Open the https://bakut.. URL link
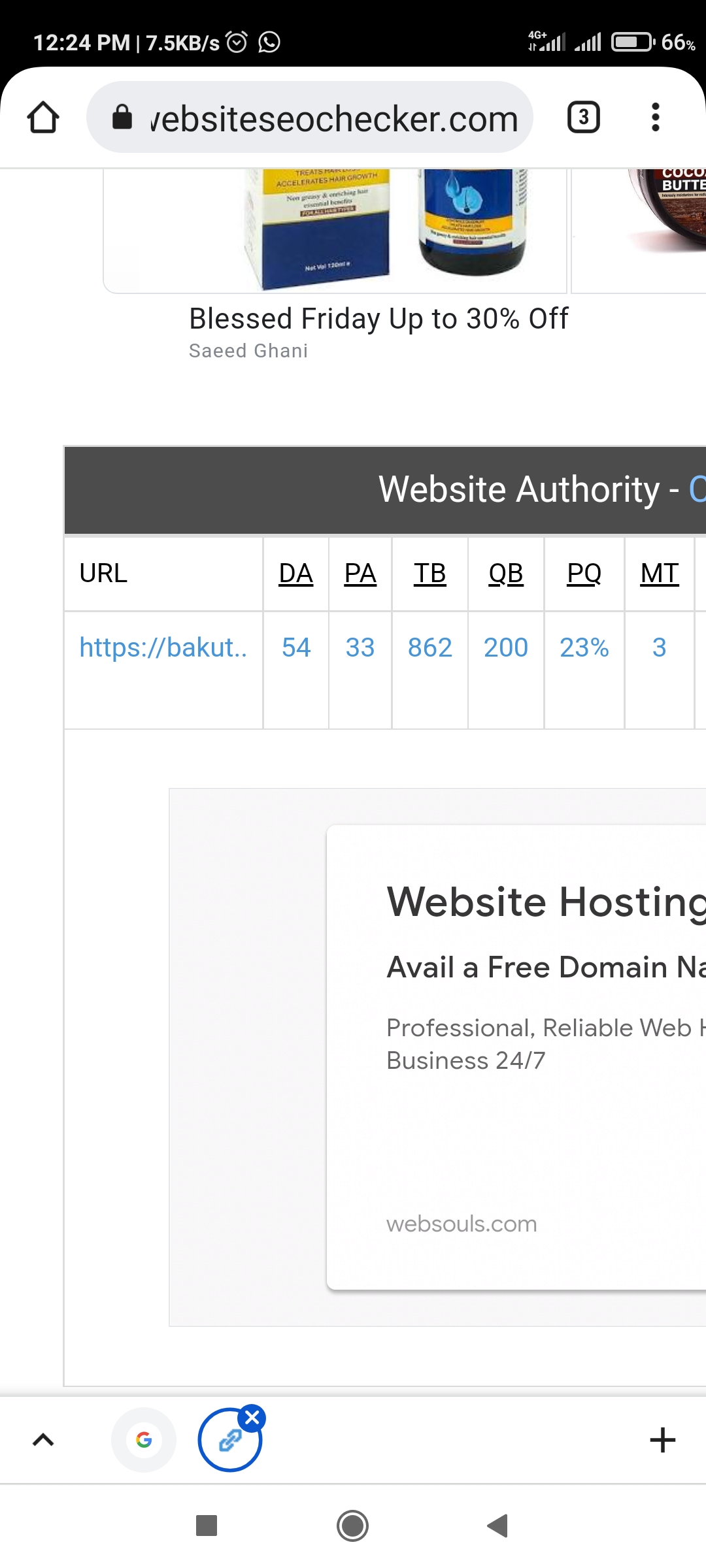 click(163, 647)
